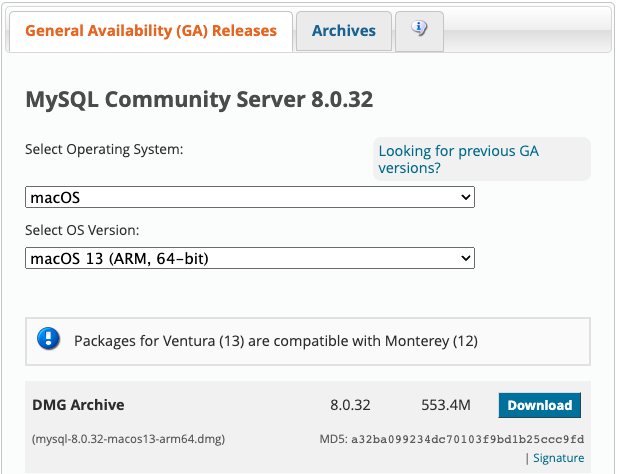Click the file name mysql-8.0.32-macos13-arm64.dmg

(129, 439)
